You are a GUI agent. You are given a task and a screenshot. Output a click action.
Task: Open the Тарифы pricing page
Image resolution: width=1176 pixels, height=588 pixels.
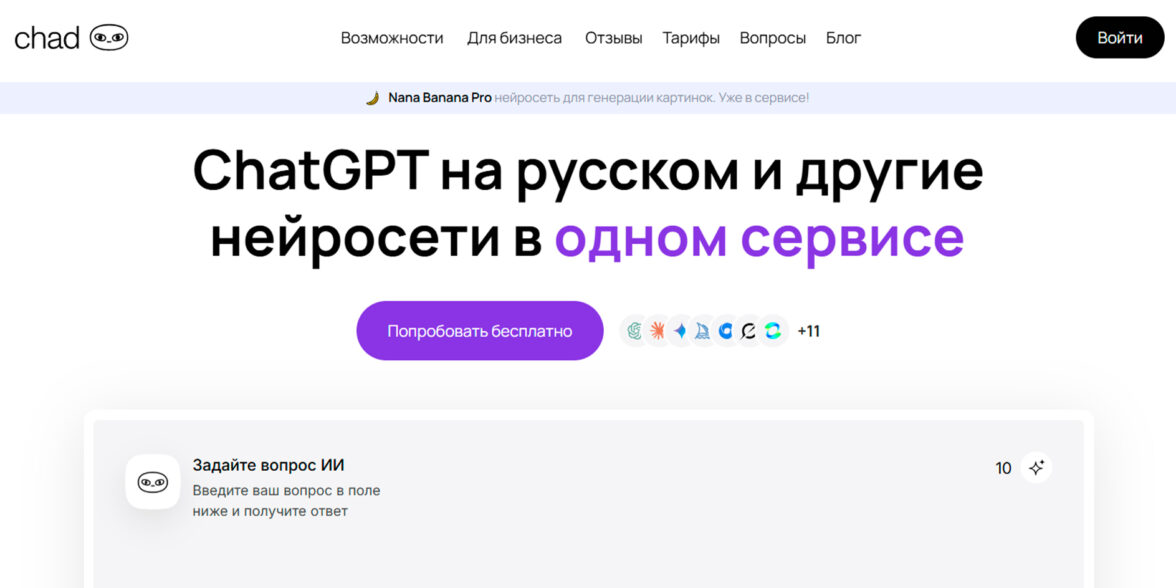tap(691, 38)
